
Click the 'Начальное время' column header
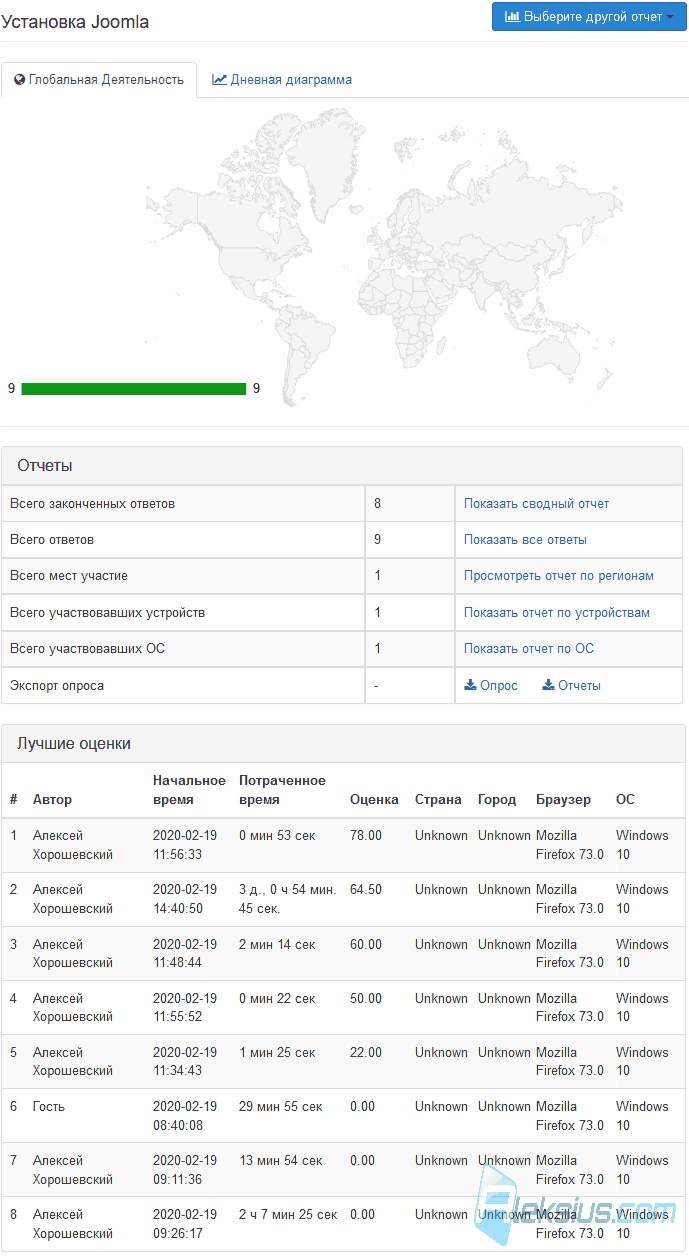pyautogui.click(x=190, y=790)
